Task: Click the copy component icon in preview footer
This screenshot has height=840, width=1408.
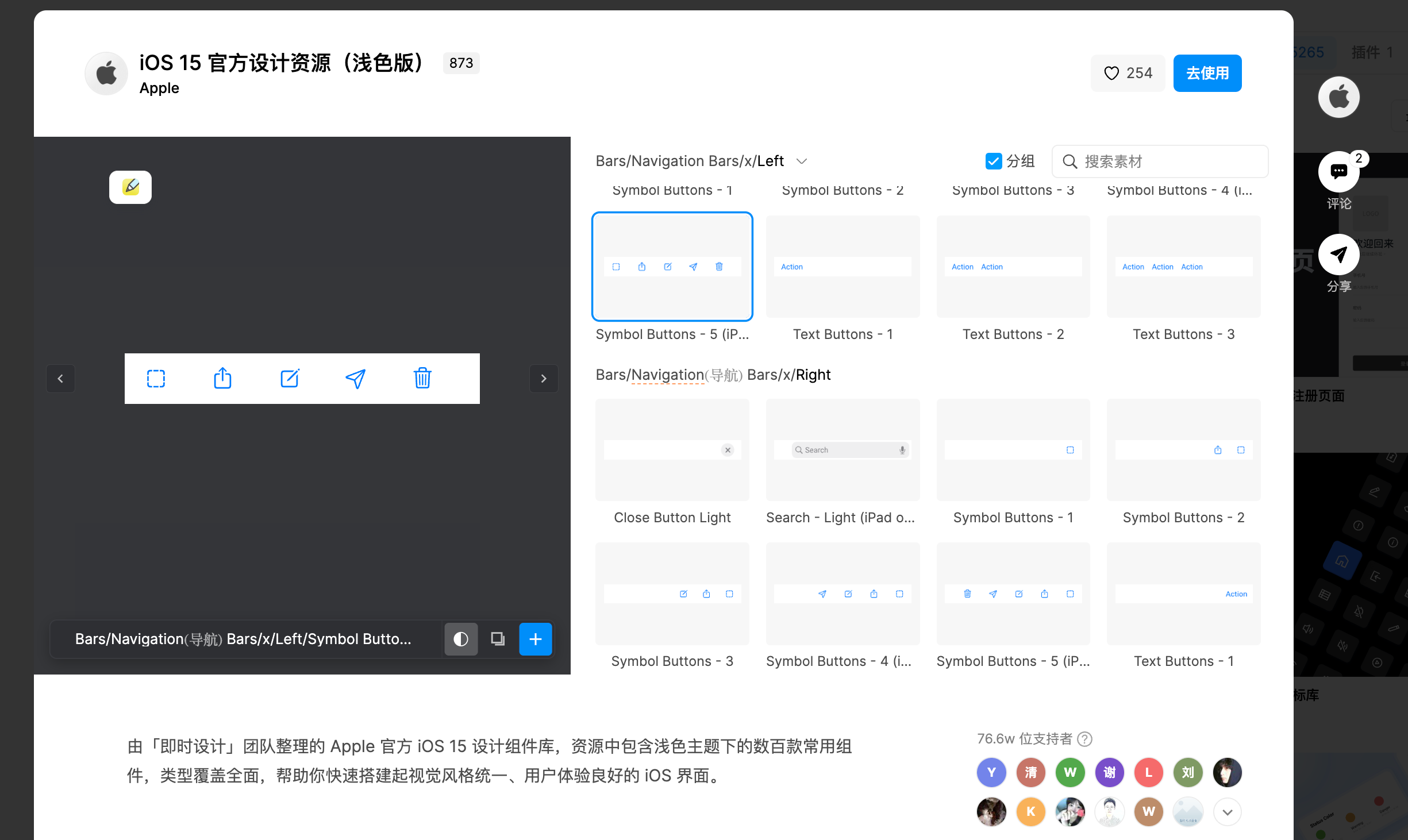Action: [498, 639]
